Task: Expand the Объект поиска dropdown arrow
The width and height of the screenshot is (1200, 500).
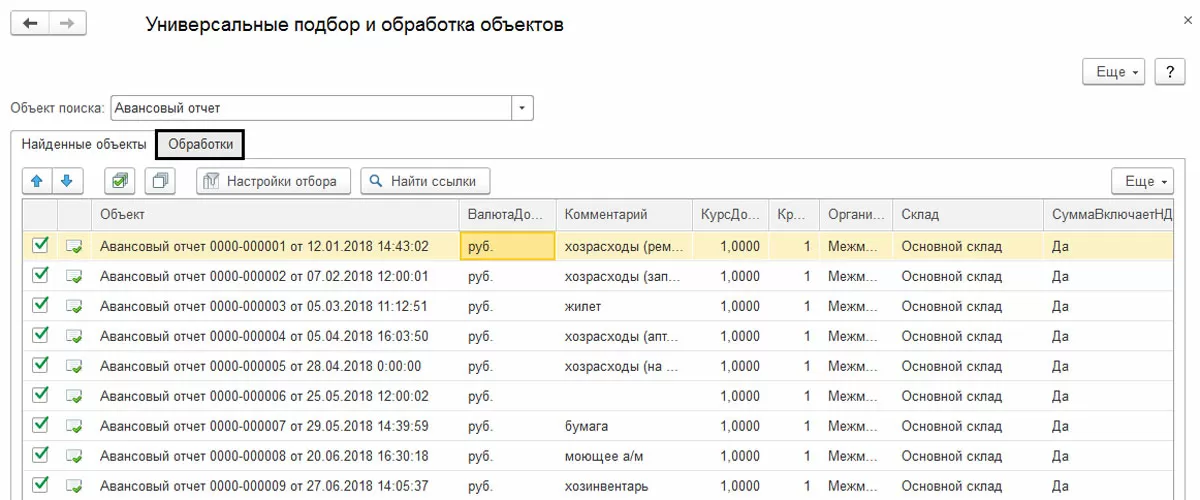Action: click(x=522, y=108)
